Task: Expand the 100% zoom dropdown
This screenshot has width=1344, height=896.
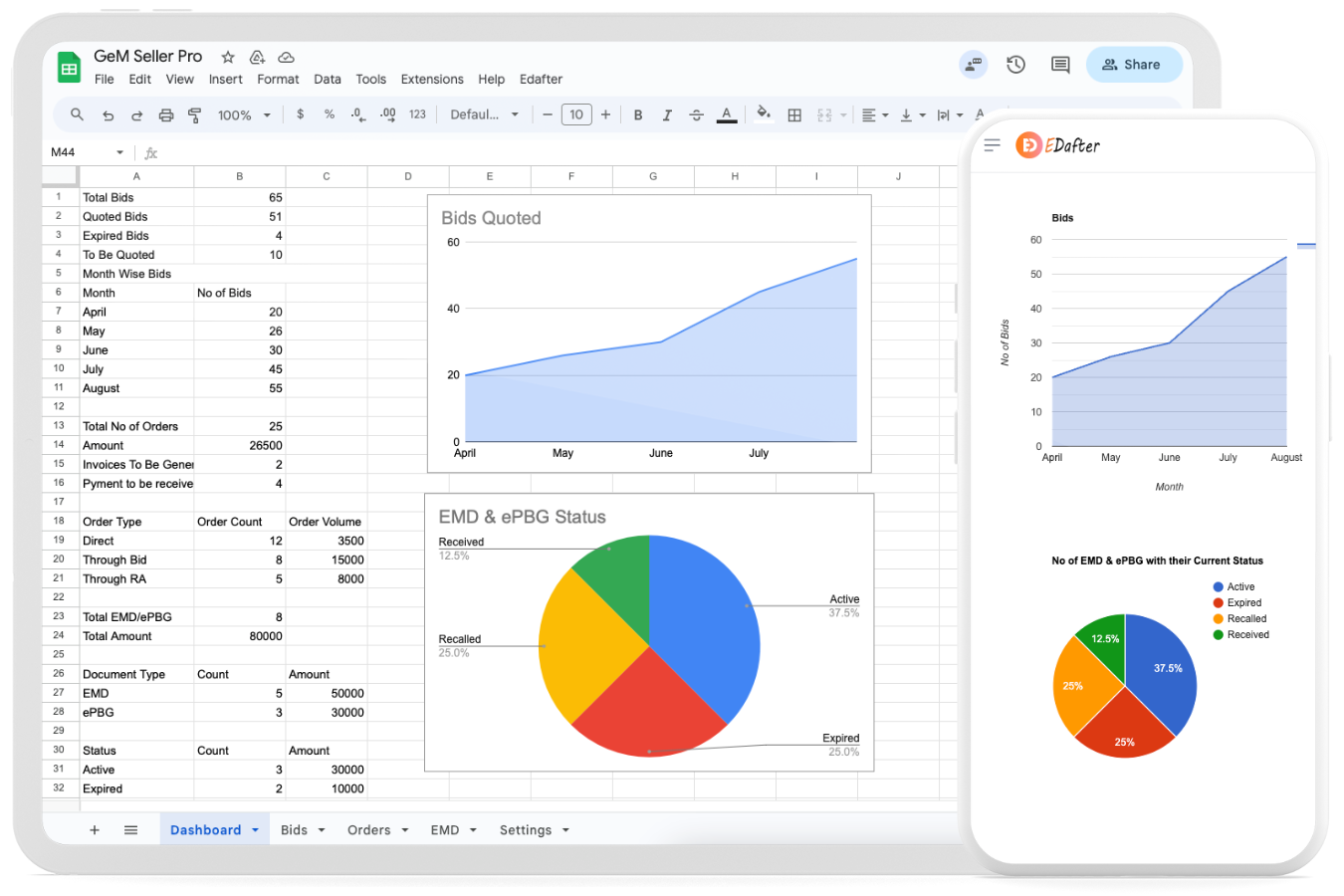Action: pyautogui.click(x=244, y=115)
